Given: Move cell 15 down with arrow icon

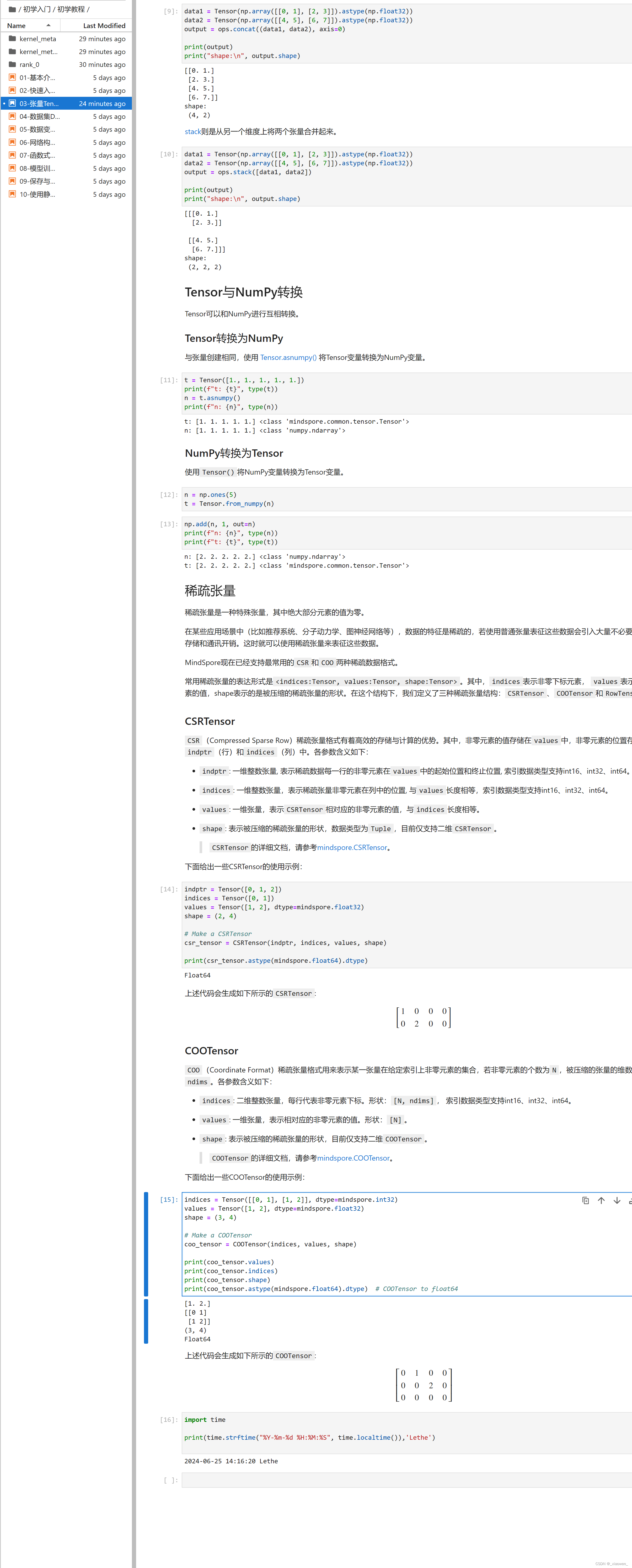Looking at the screenshot, I should point(617,1200).
